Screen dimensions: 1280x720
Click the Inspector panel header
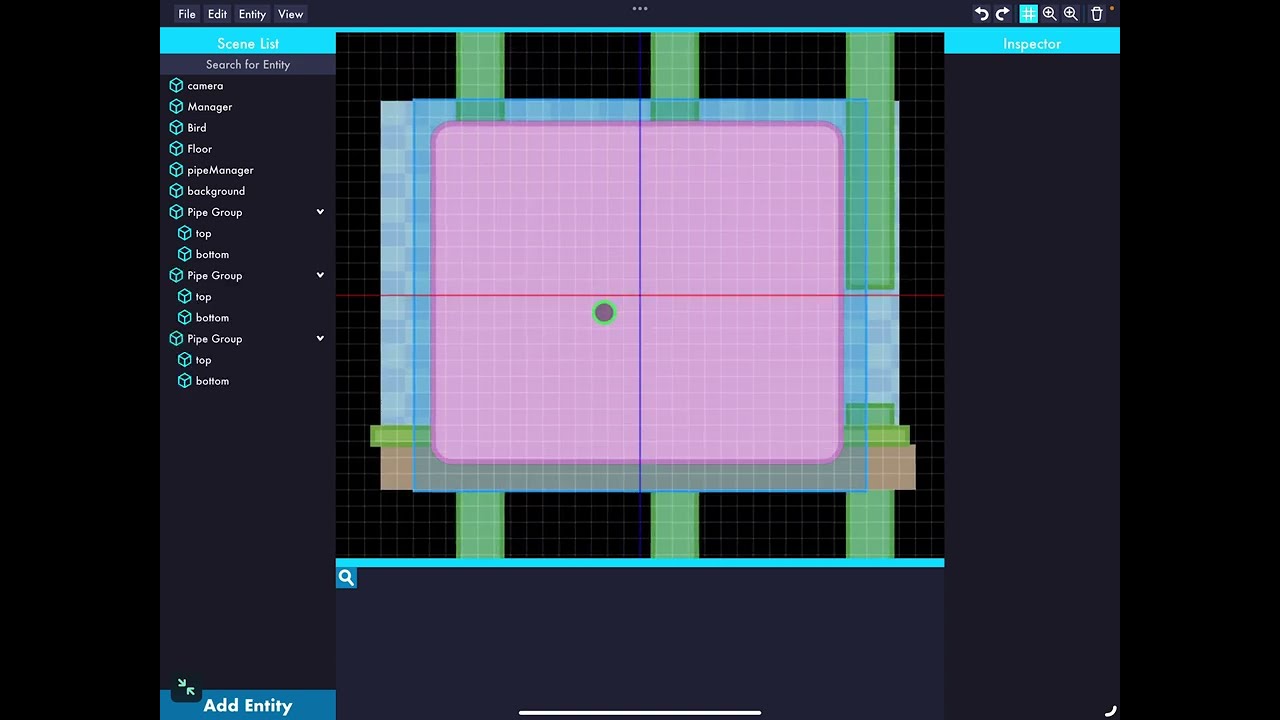pos(1032,43)
